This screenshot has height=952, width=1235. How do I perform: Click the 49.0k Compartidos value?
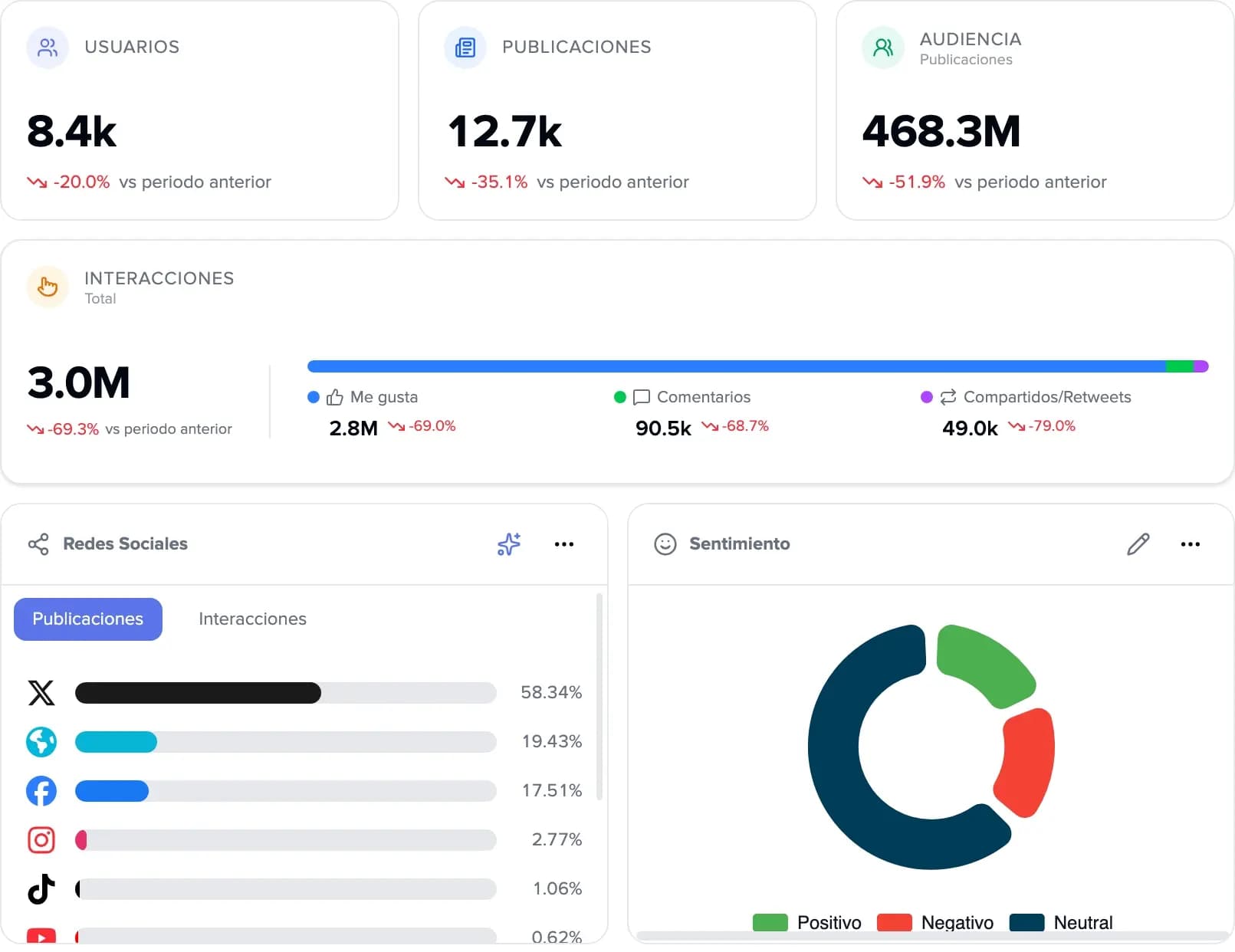970,428
